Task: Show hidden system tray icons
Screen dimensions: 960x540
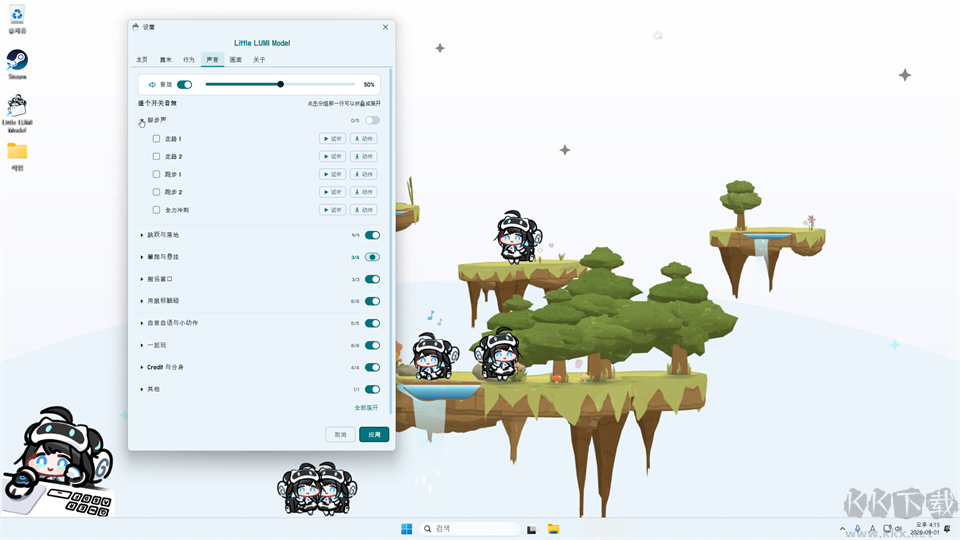Action: [x=842, y=529]
